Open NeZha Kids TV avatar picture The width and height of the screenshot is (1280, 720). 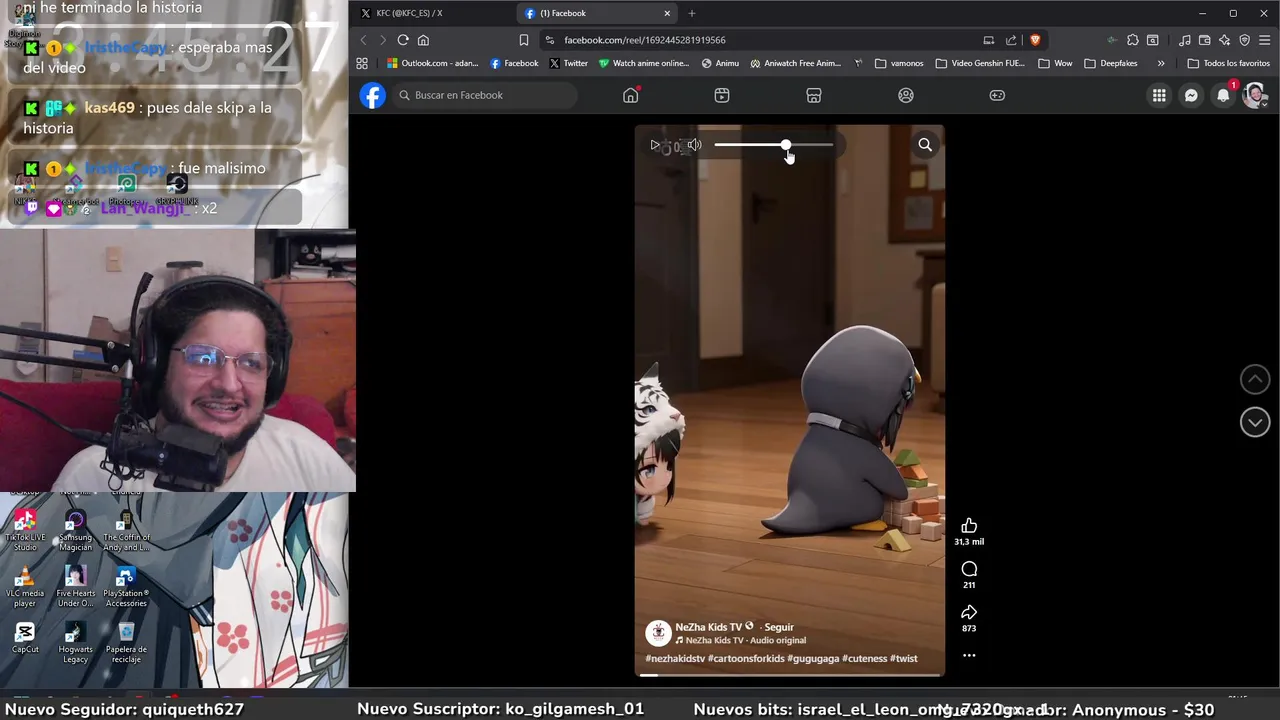(x=658, y=633)
